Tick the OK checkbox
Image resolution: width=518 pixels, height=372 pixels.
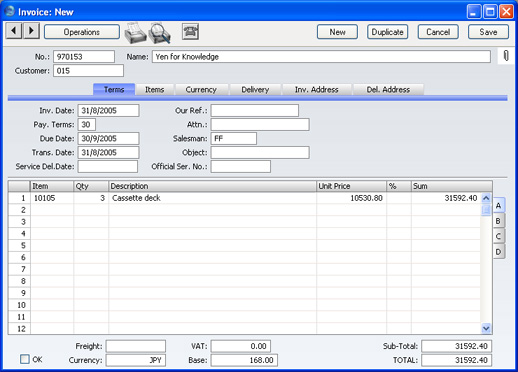click(x=25, y=359)
